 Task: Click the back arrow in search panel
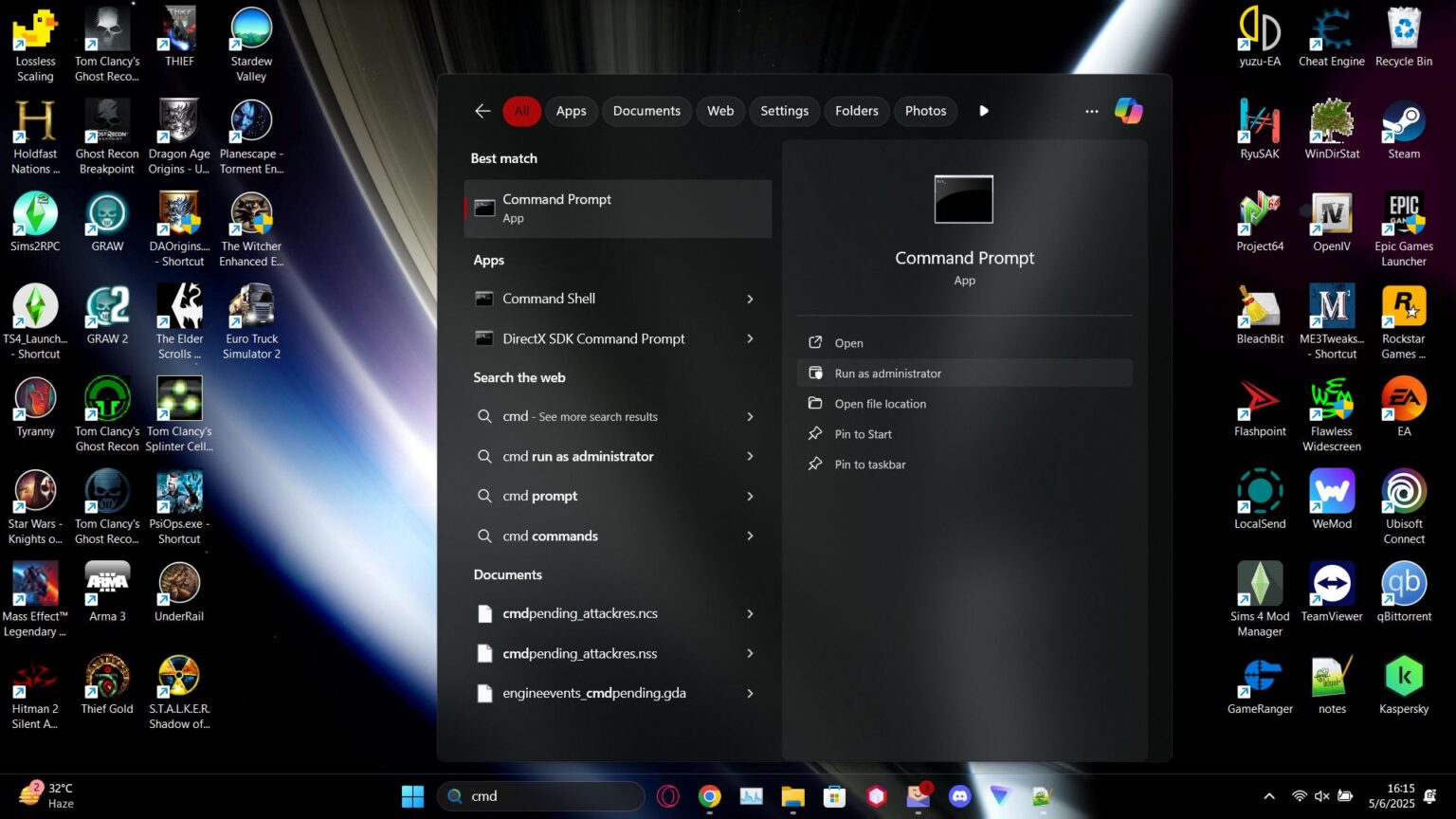[x=482, y=111]
